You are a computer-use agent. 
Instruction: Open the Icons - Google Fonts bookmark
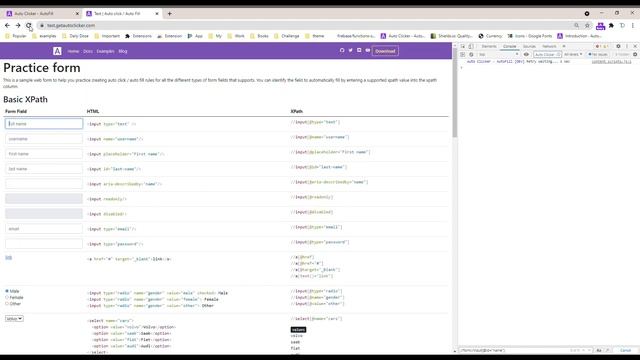coord(529,36)
